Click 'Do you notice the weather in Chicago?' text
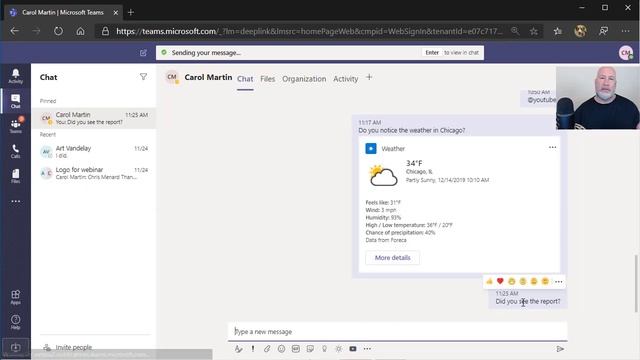Screen dimensions: 640x360 [x=411, y=130]
